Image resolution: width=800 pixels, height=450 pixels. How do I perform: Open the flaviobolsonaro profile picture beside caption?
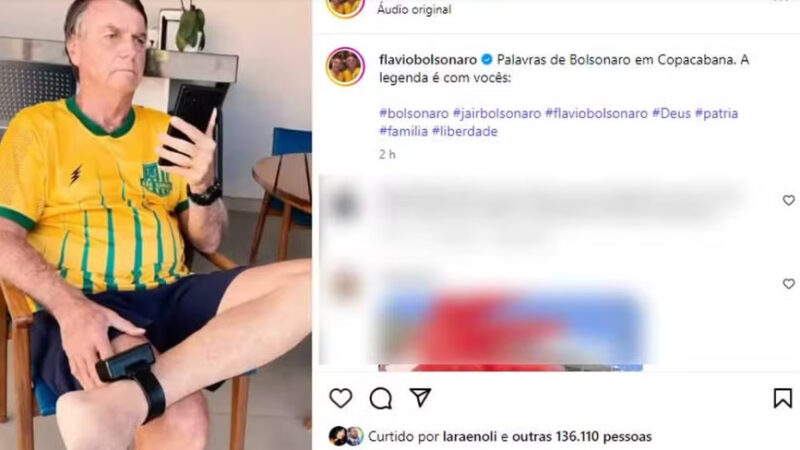(x=345, y=66)
